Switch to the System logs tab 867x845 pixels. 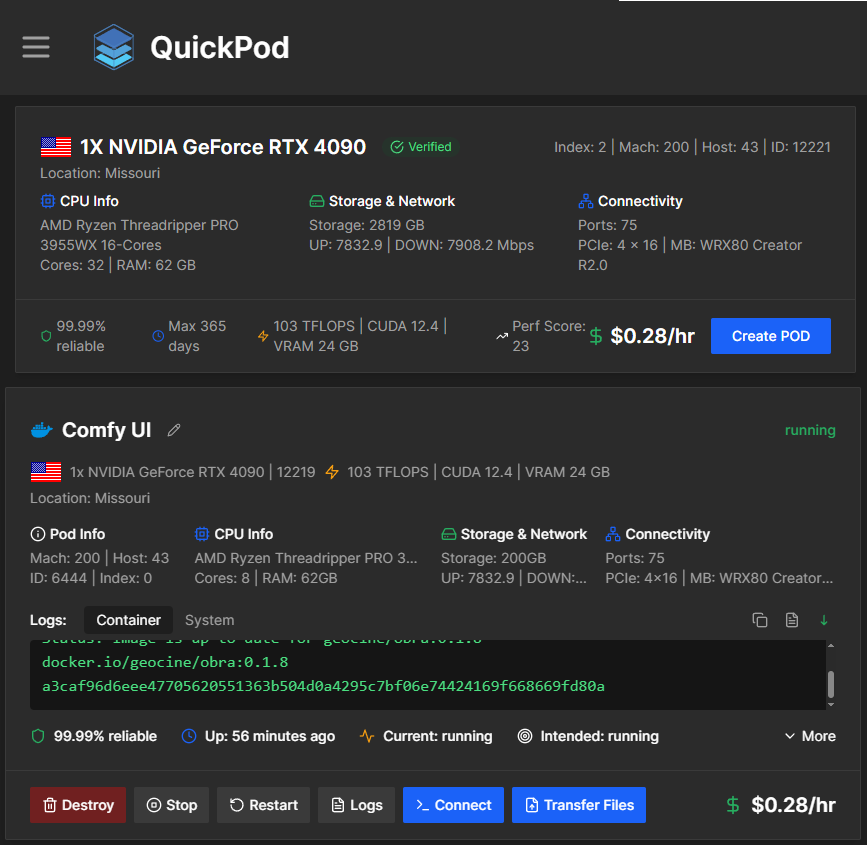tap(210, 620)
